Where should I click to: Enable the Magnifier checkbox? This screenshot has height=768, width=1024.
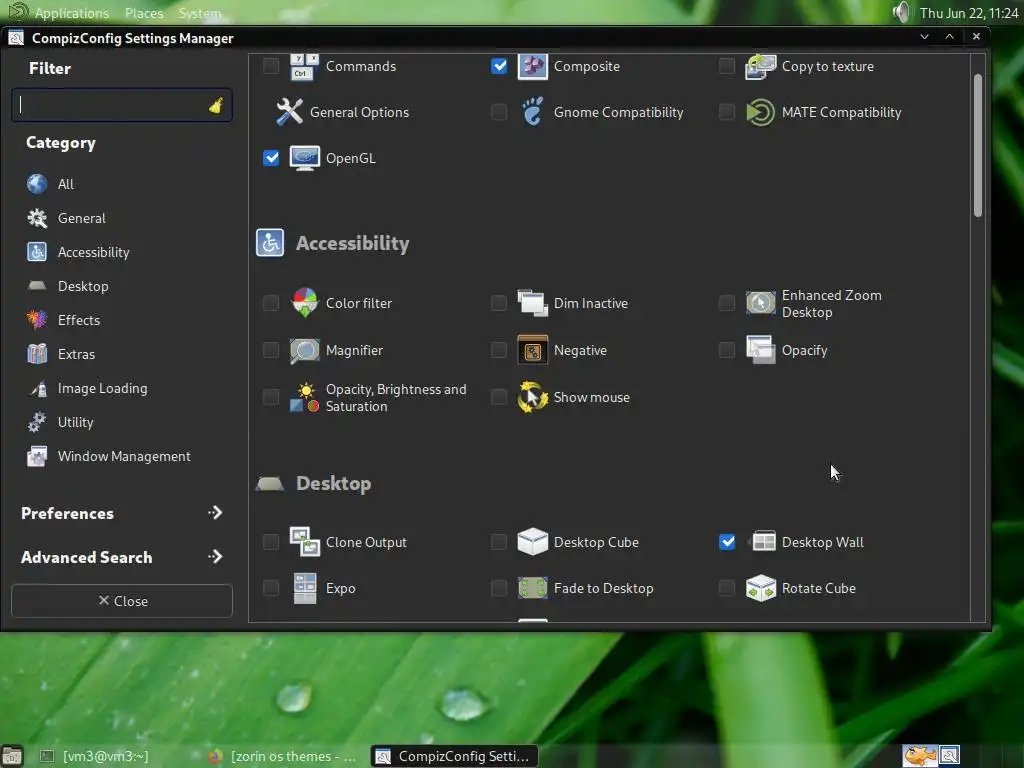click(270, 350)
